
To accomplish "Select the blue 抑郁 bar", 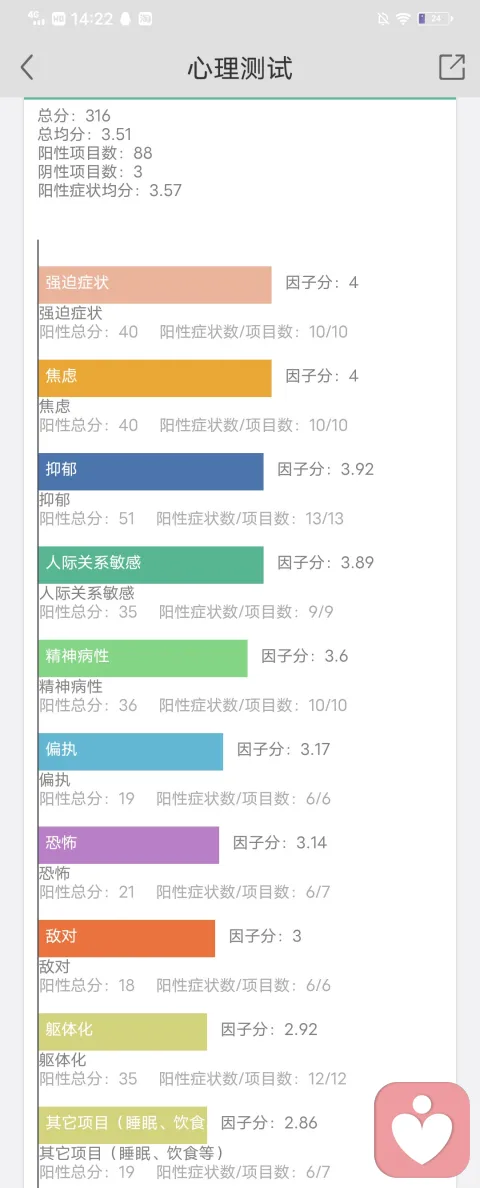I will (151, 471).
